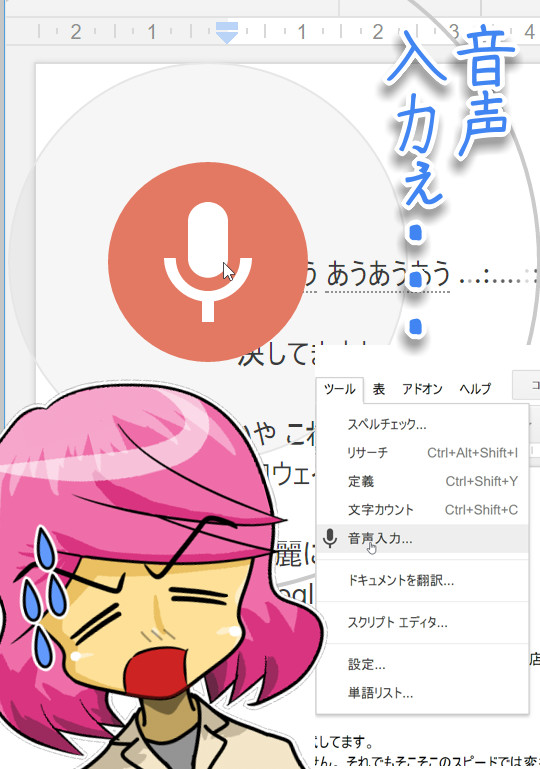This screenshot has width=540, height=769.
Task: Open スクリプト エディタ... entry
Action: click(x=422, y=623)
